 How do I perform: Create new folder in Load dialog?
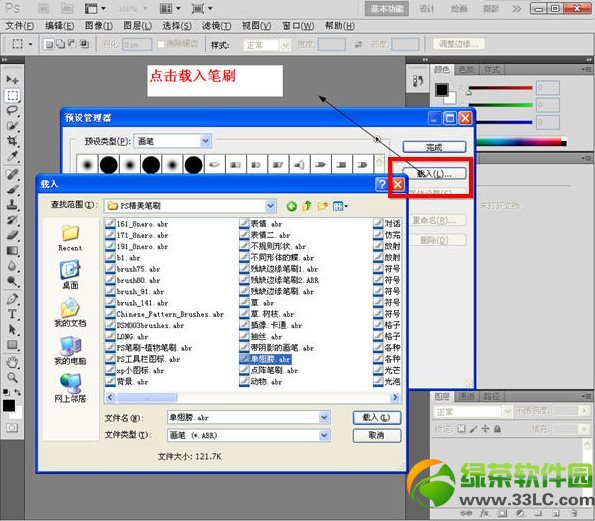pyautogui.click(x=323, y=206)
